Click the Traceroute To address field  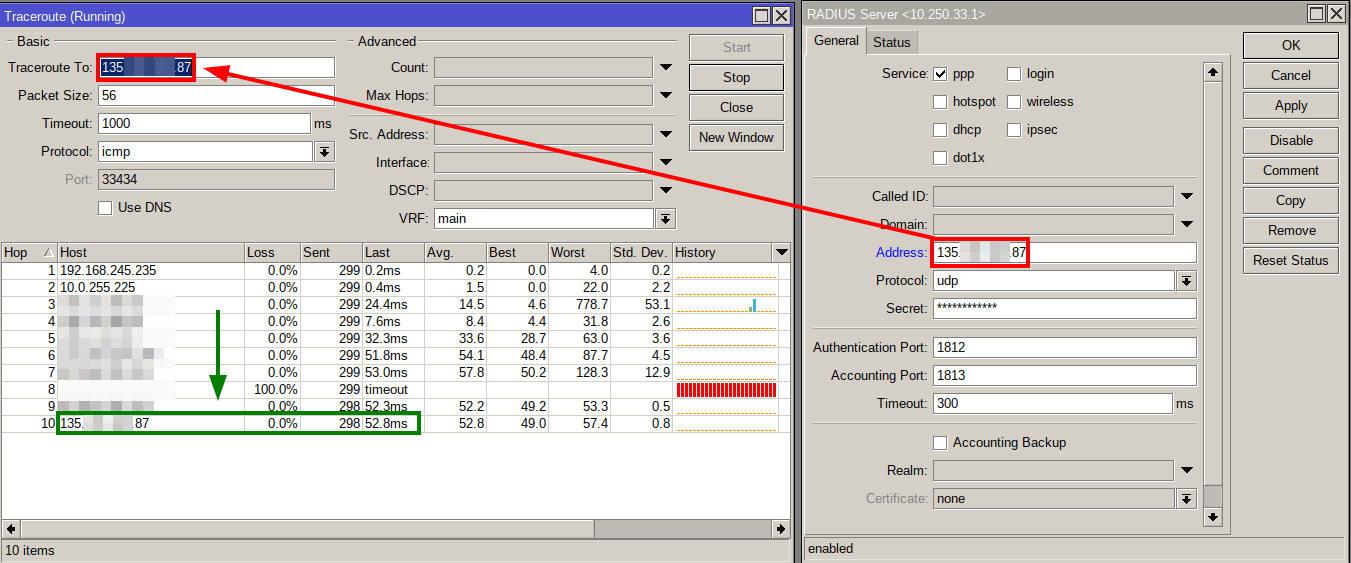coord(217,68)
